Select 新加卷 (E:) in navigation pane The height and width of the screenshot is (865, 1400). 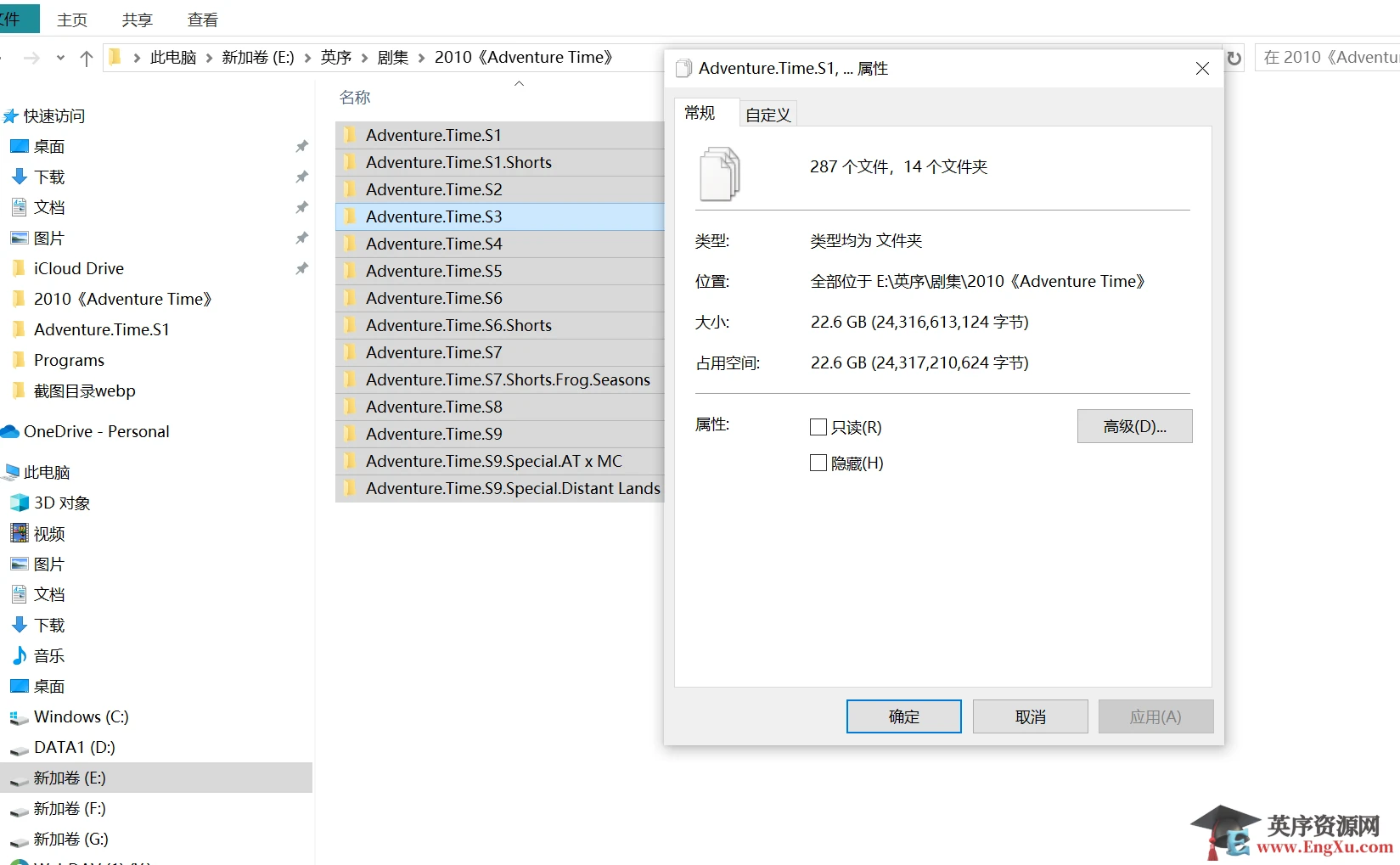156,778
